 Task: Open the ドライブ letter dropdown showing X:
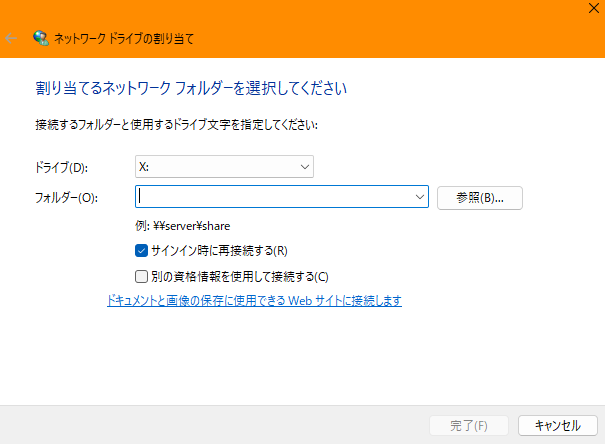click(x=224, y=166)
